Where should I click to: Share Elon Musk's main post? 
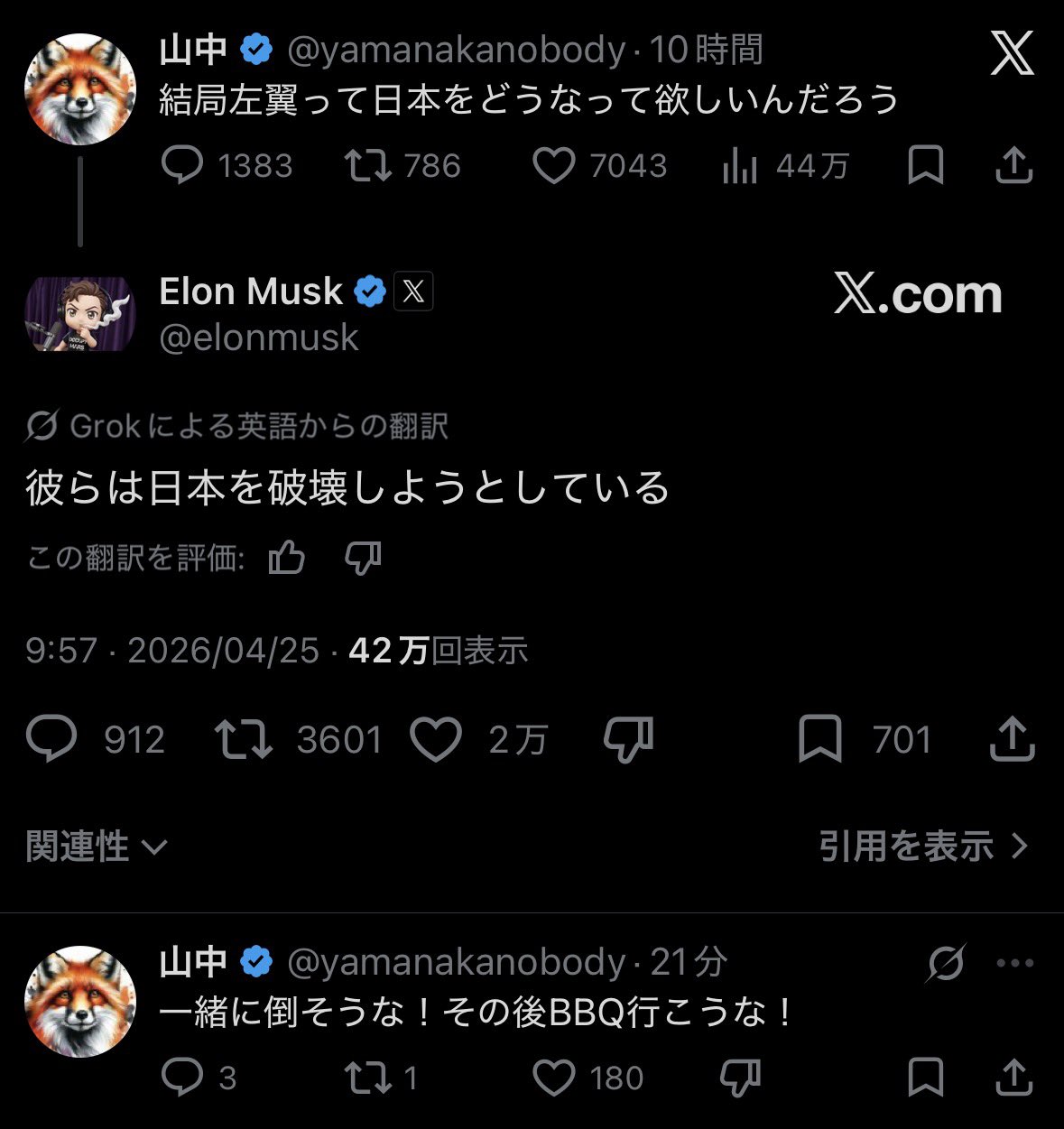1012,739
